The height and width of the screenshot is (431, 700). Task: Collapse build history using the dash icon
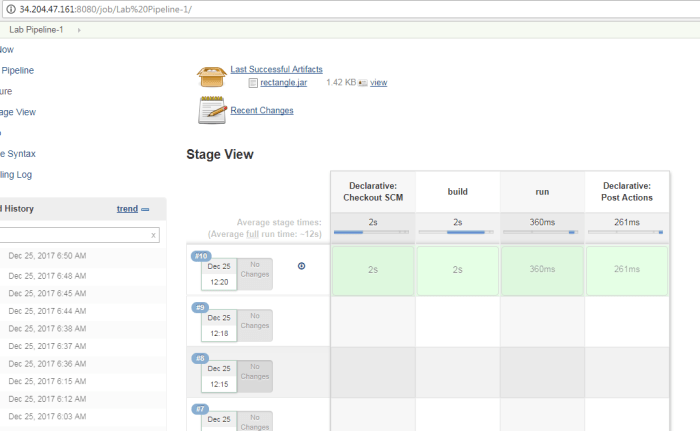click(145, 209)
